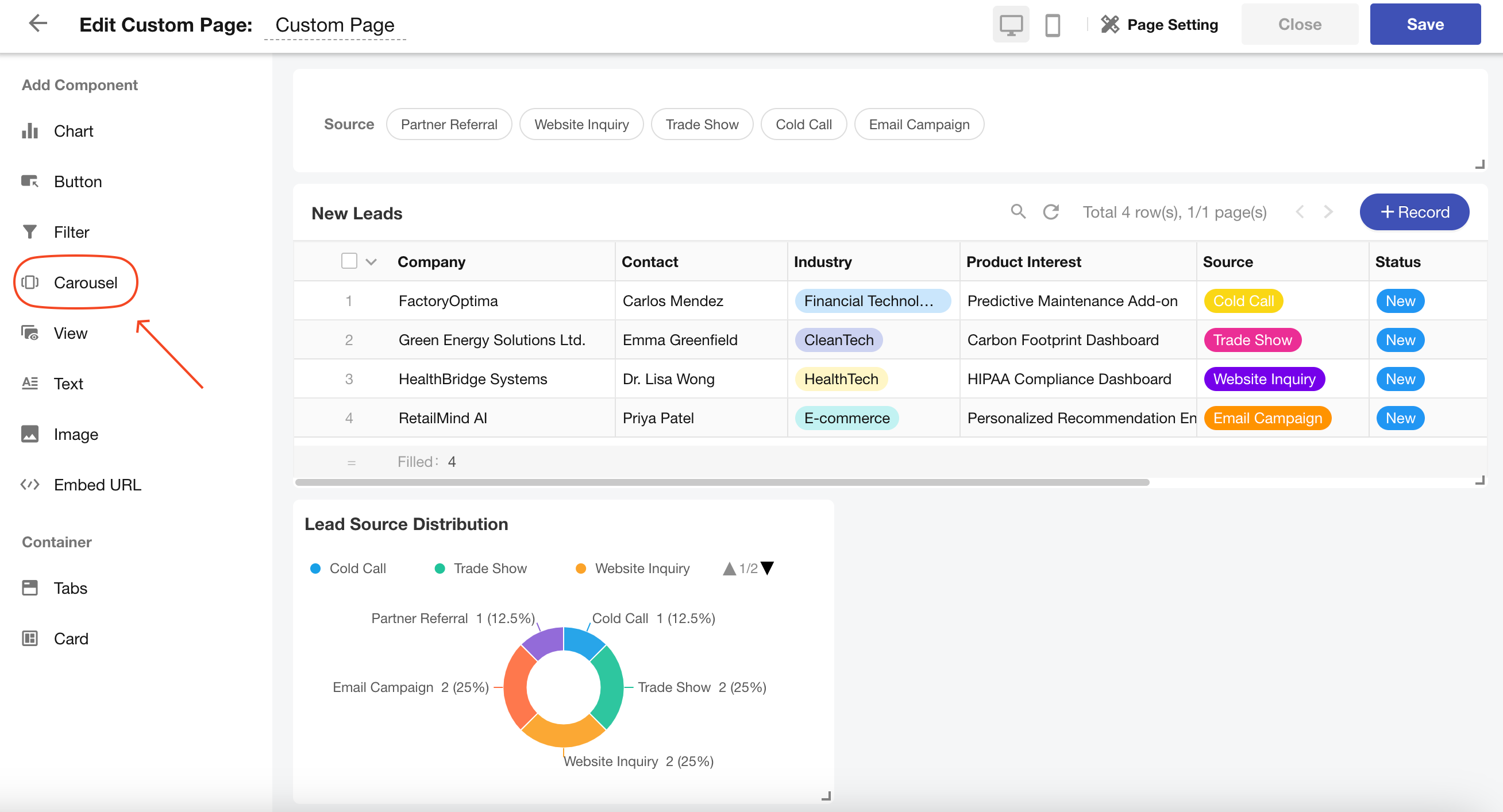Add a Card container
This screenshot has height=812, width=1503.
[71, 639]
